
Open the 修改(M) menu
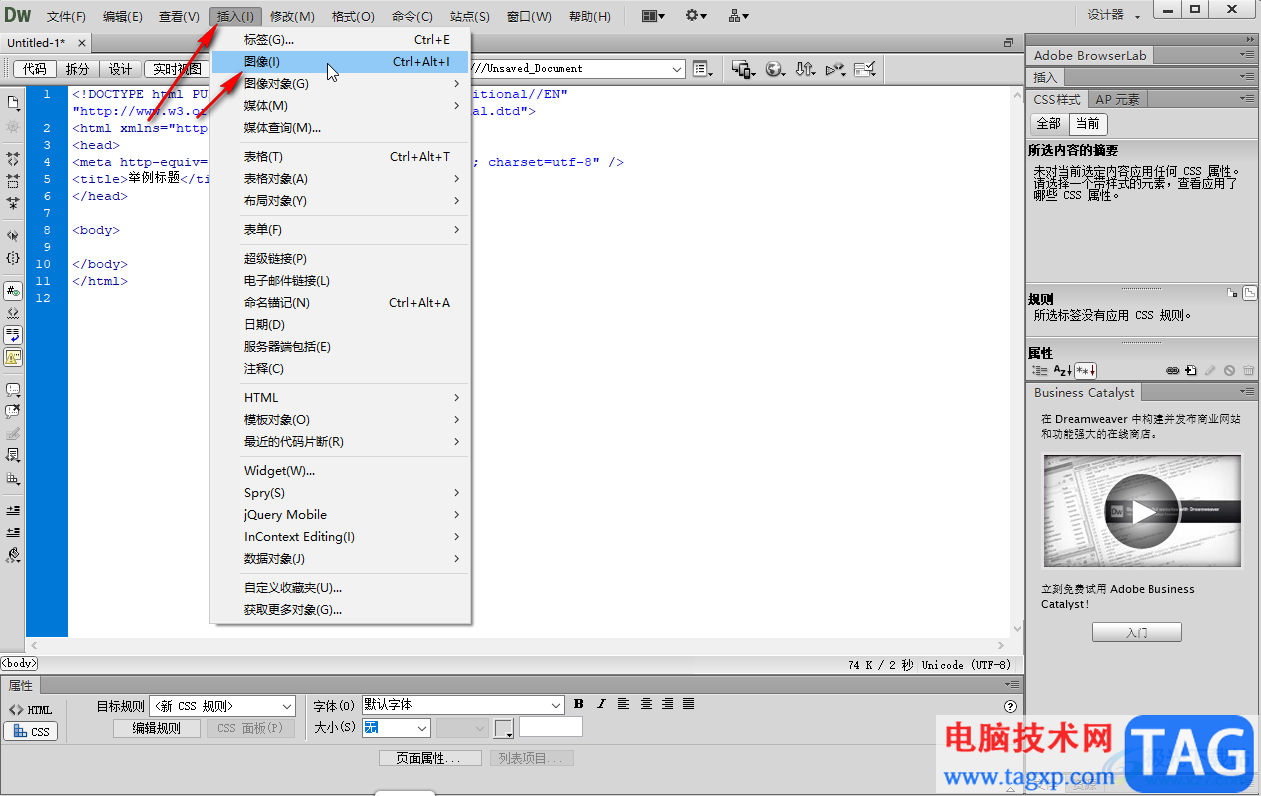pyautogui.click(x=292, y=17)
